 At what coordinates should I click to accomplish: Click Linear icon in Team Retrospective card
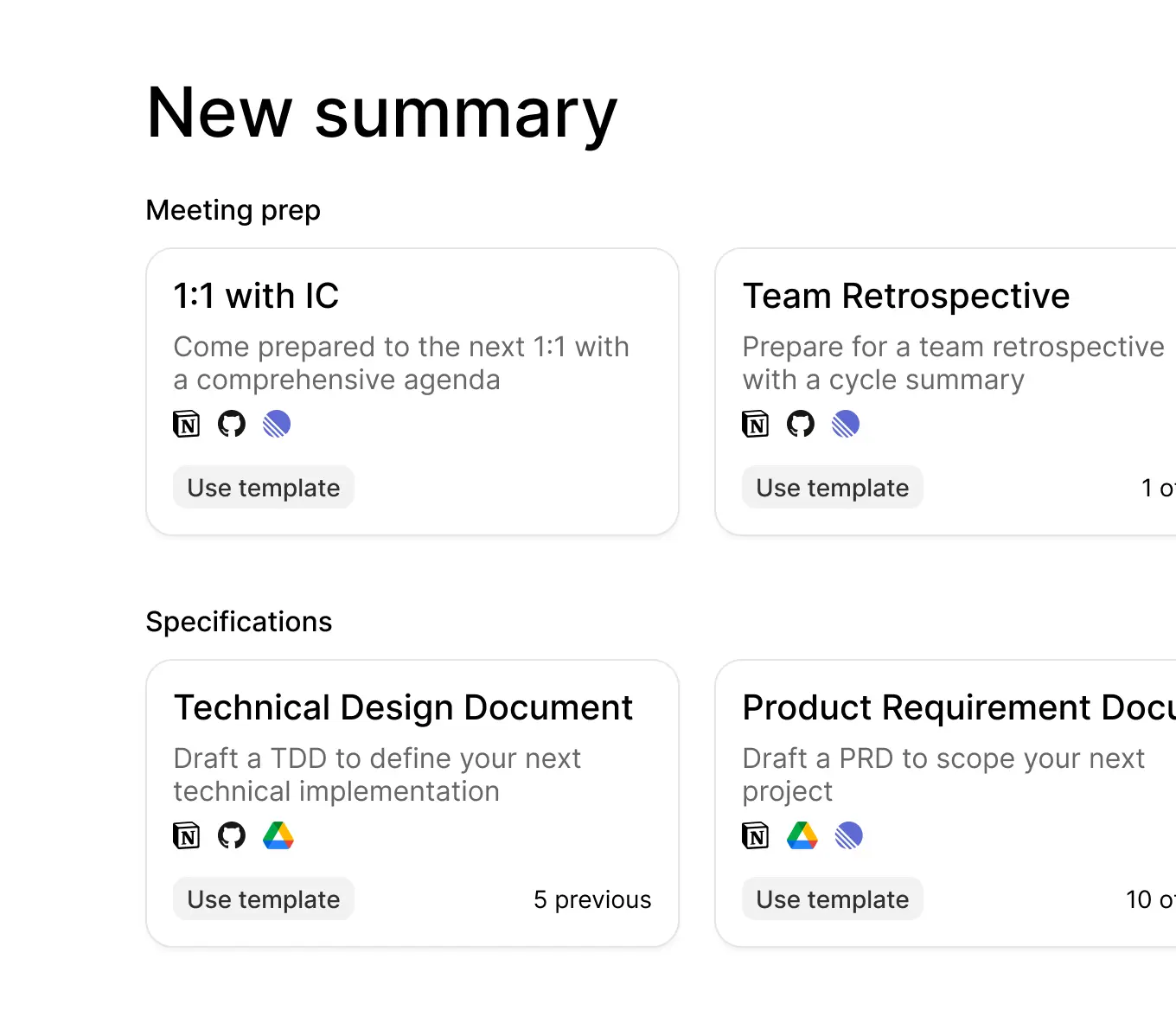pos(846,424)
